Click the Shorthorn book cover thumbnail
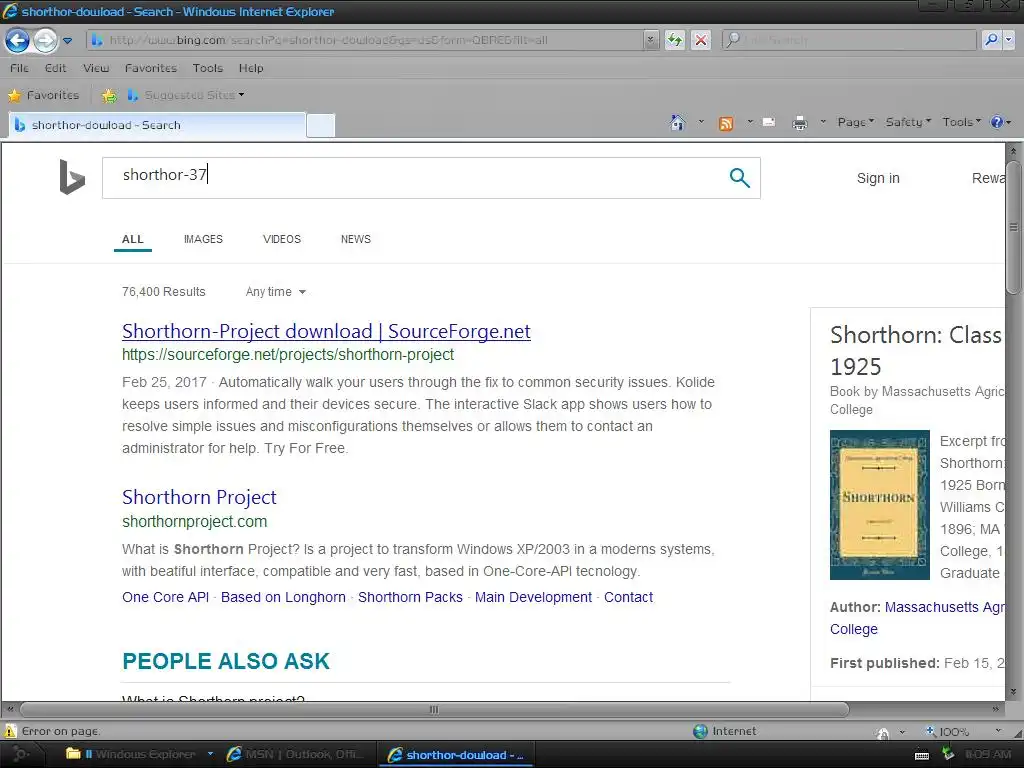This screenshot has width=1024, height=768. 880,505
